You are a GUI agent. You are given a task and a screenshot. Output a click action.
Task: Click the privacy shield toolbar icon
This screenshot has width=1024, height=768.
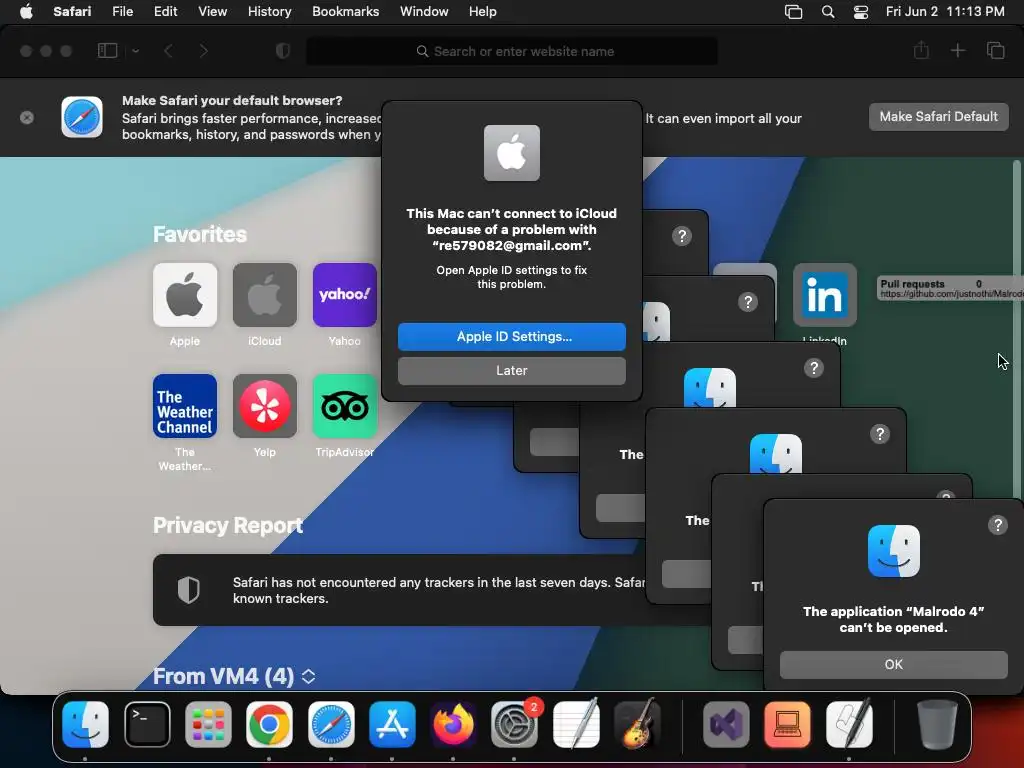pos(283,51)
